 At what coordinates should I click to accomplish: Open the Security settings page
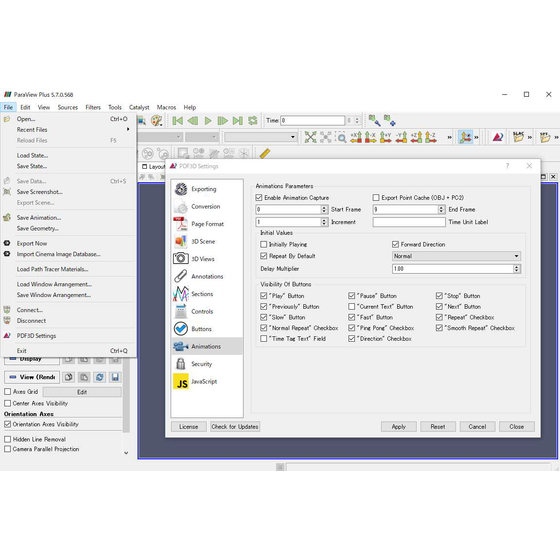point(207,364)
